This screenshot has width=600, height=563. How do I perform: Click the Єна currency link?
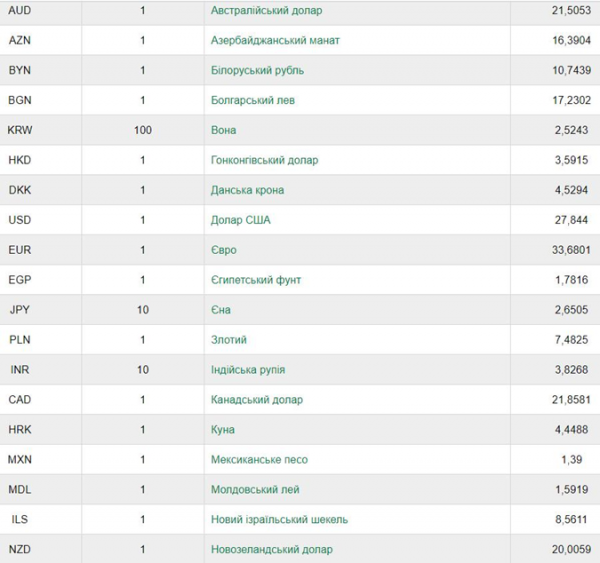(221, 310)
